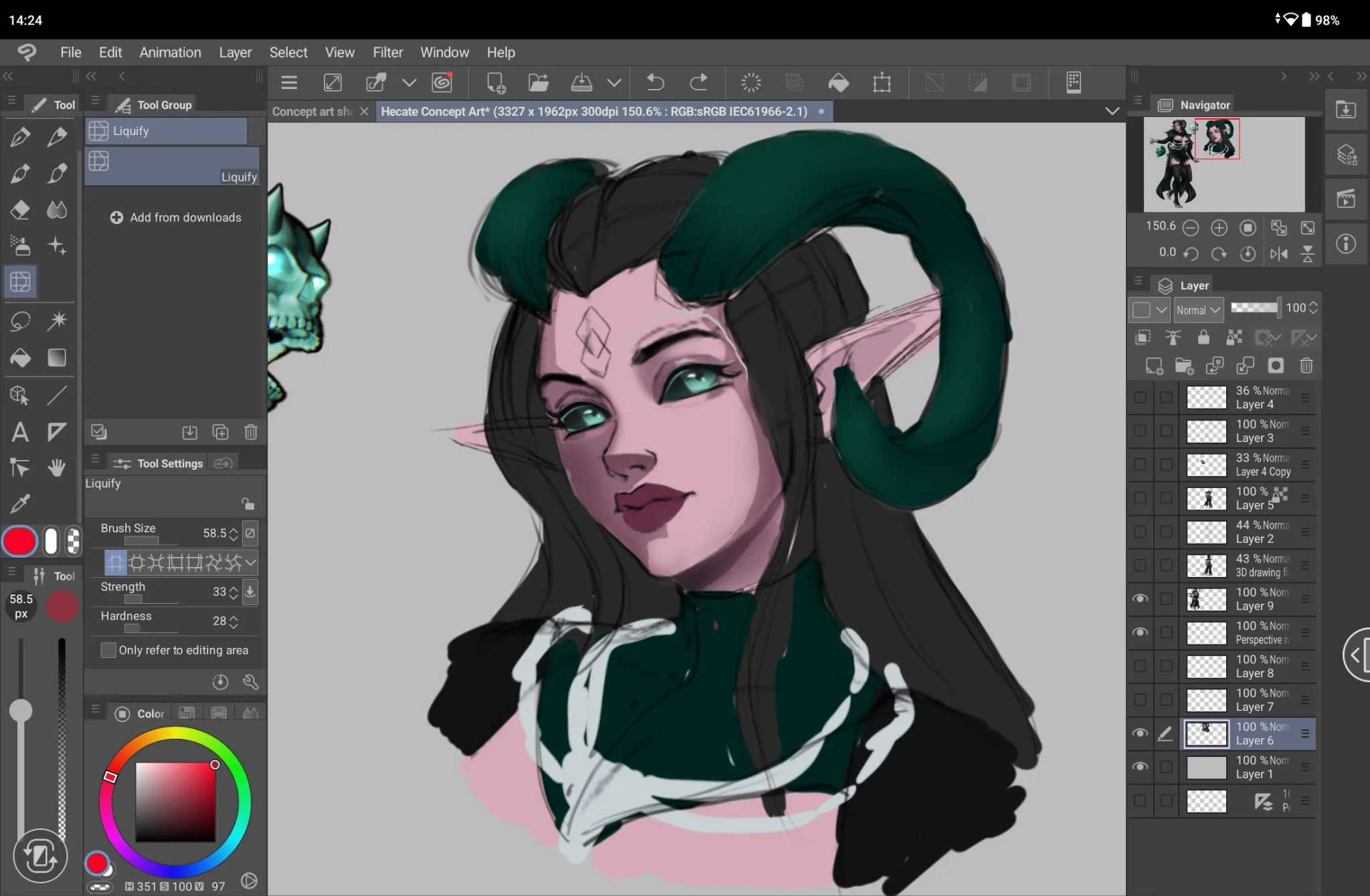Open the dropdown arrow next to the edit-canvas icon

click(x=409, y=83)
